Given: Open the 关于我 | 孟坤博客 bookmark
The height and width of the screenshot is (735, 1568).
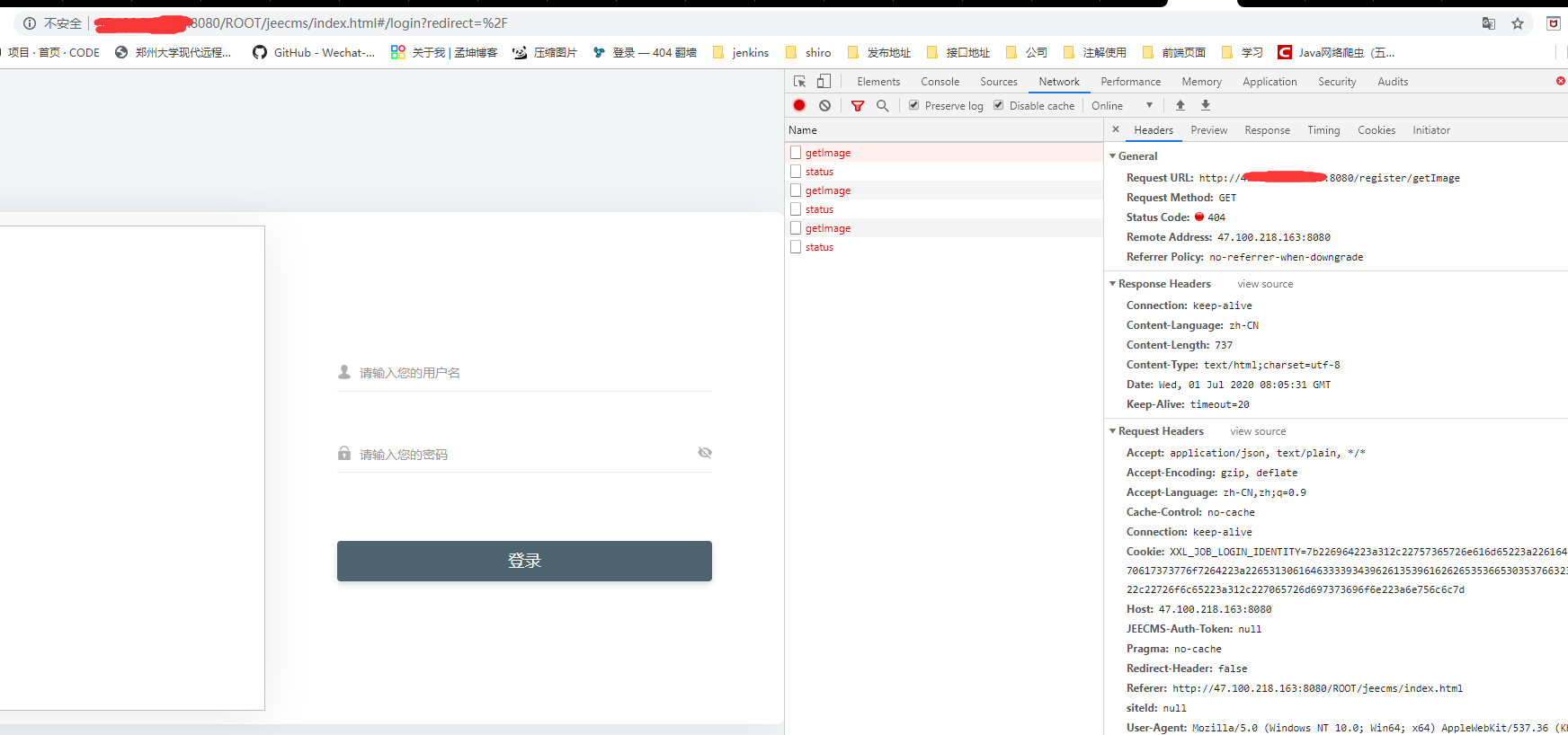Looking at the screenshot, I should click(444, 52).
